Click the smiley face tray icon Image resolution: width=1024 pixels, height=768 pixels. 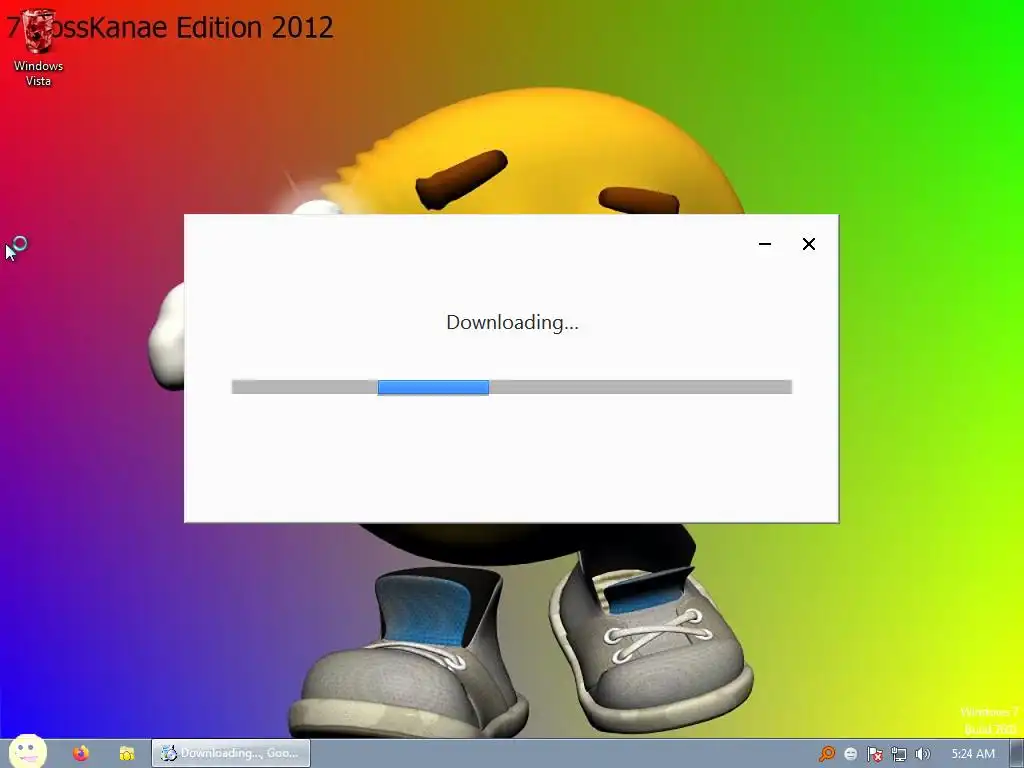pos(851,754)
